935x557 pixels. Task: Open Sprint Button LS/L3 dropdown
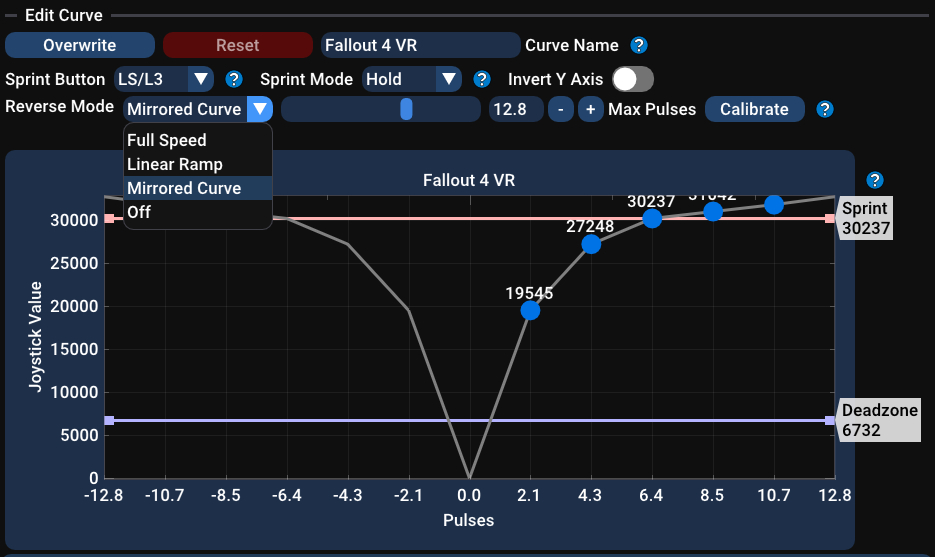tap(163, 79)
